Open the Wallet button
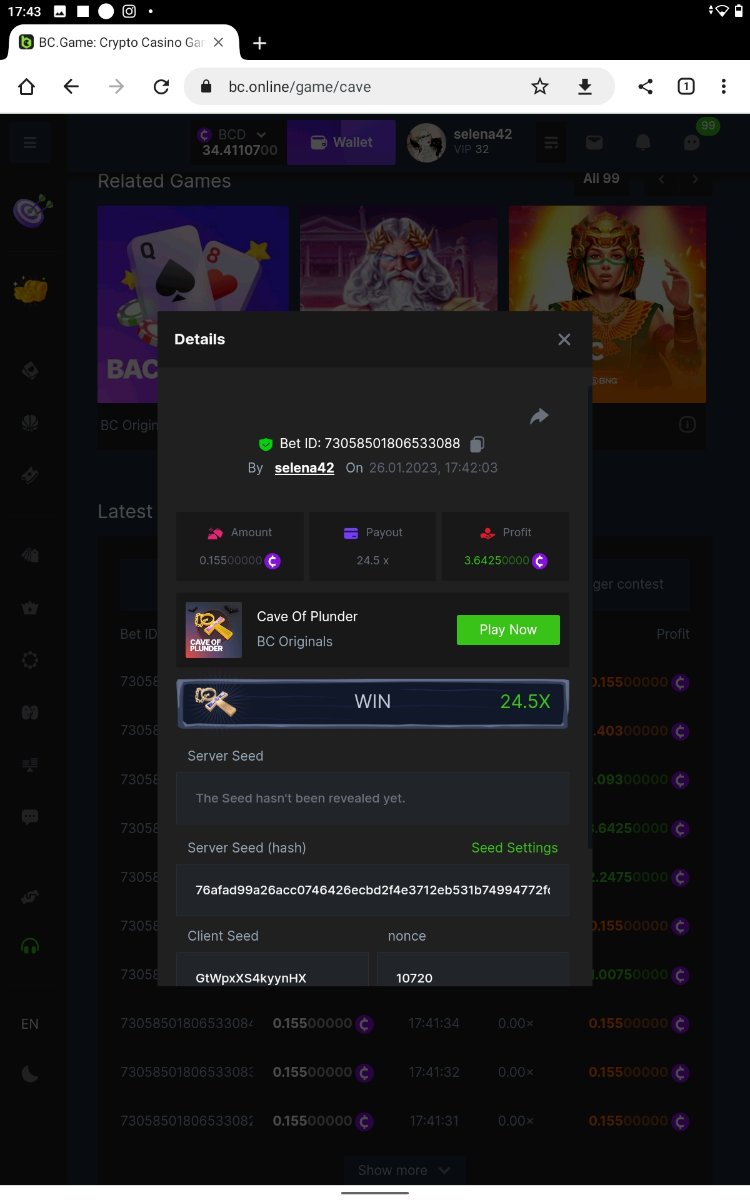Image resolution: width=750 pixels, height=1200 pixels. 341,143
